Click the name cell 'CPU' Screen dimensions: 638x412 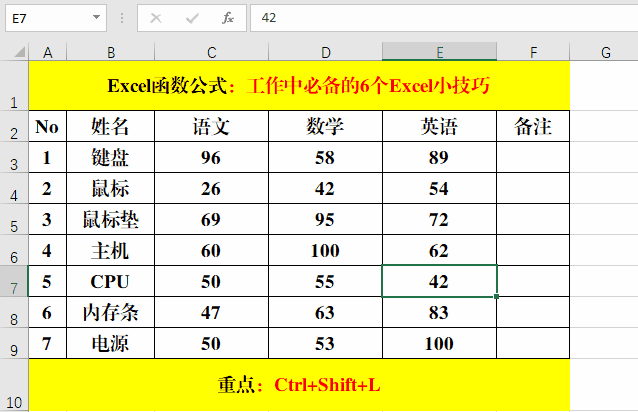tap(111, 281)
